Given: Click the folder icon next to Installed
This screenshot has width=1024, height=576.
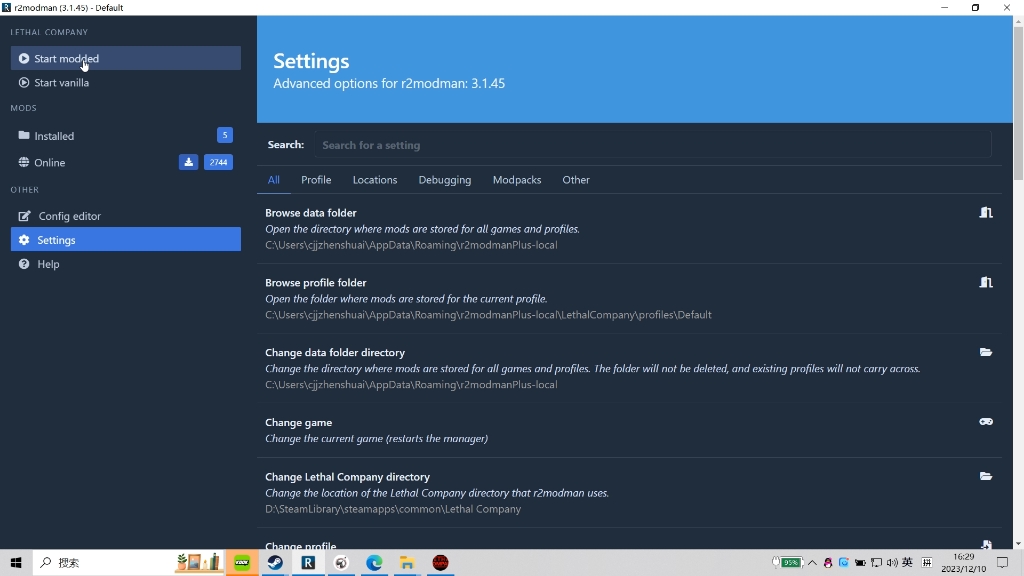Looking at the screenshot, I should pyautogui.click(x=24, y=135).
